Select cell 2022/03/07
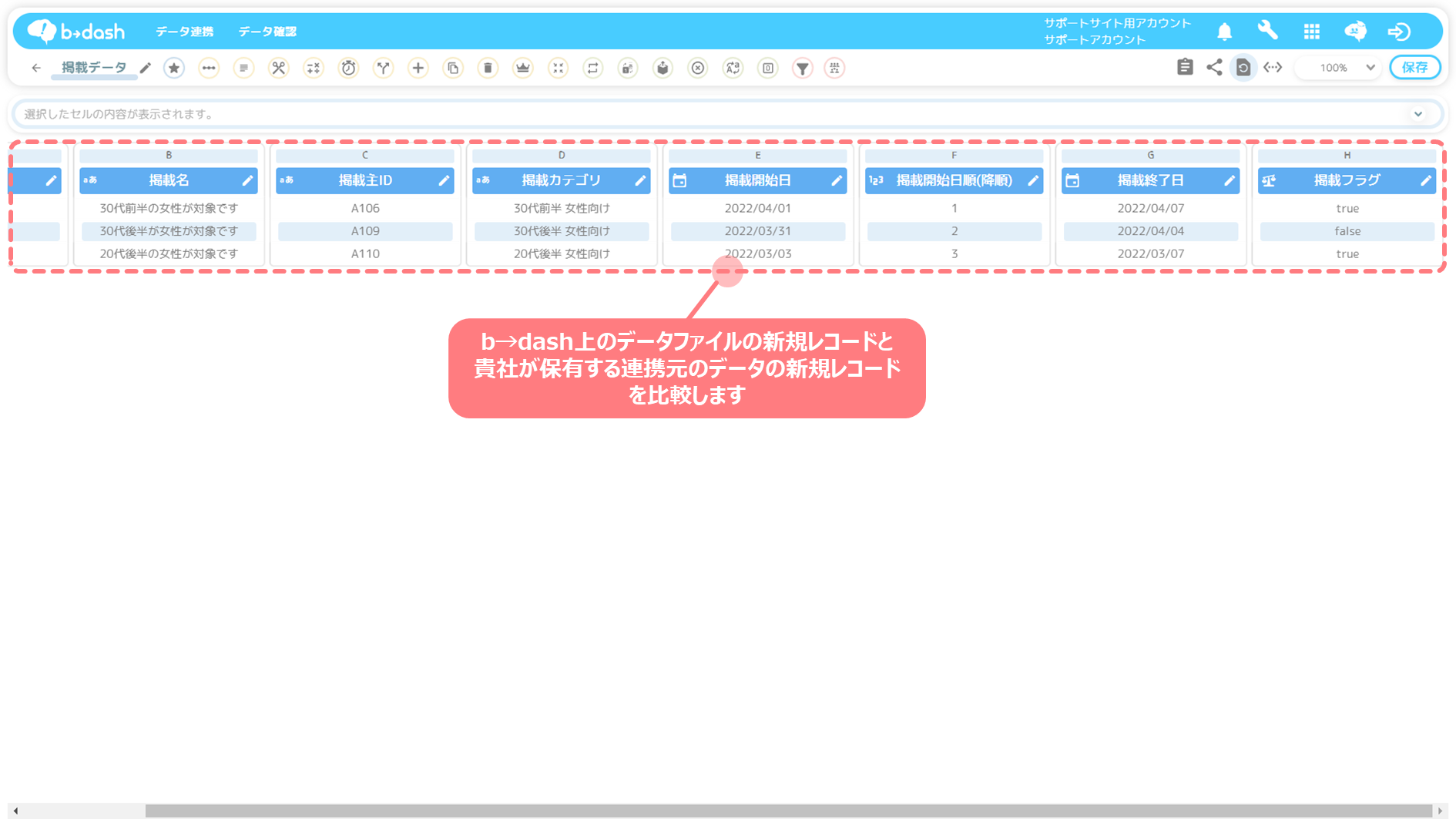The image size is (1456, 819). [x=1151, y=253]
